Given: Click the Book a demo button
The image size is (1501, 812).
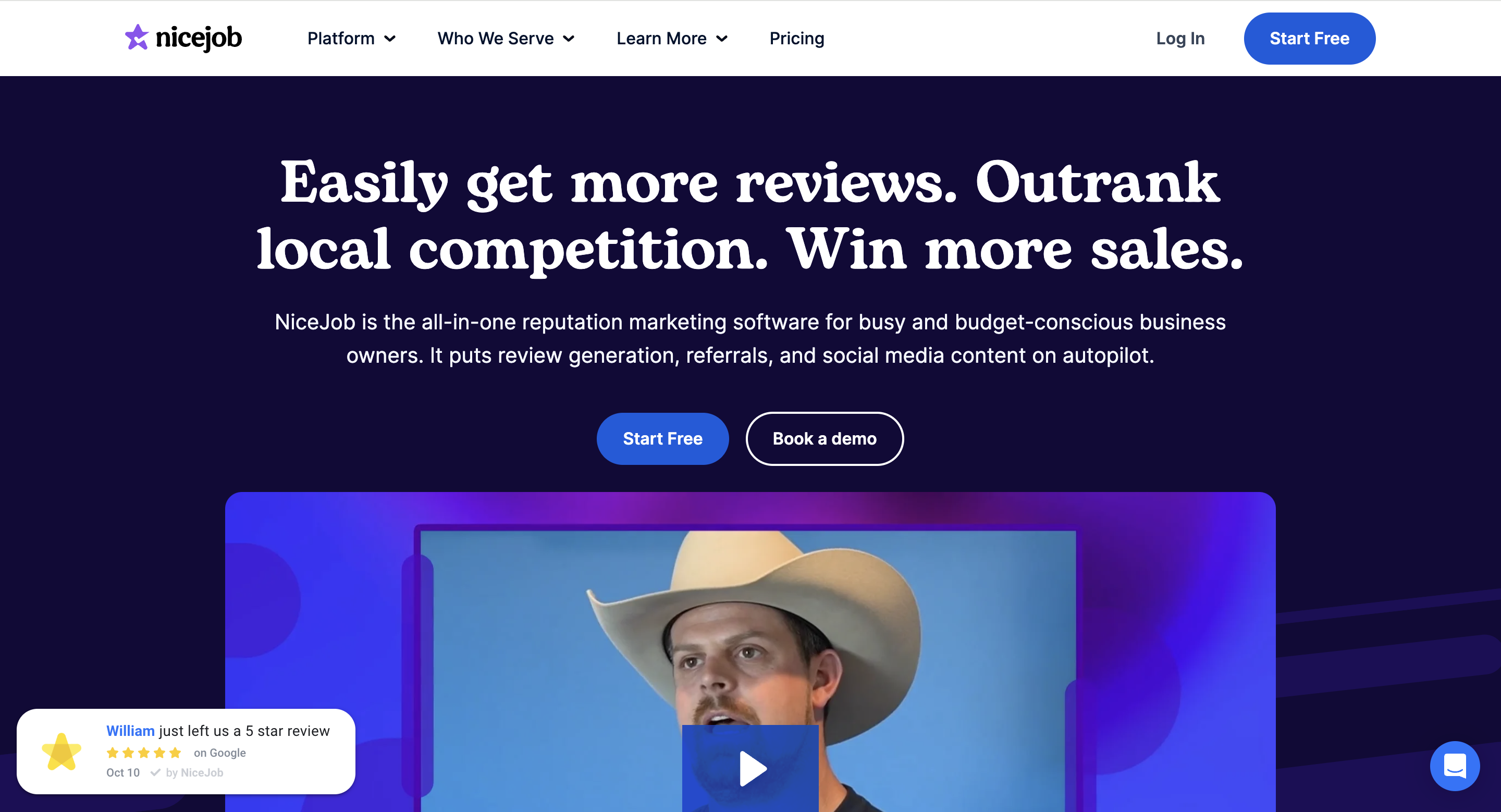Looking at the screenshot, I should tap(825, 439).
